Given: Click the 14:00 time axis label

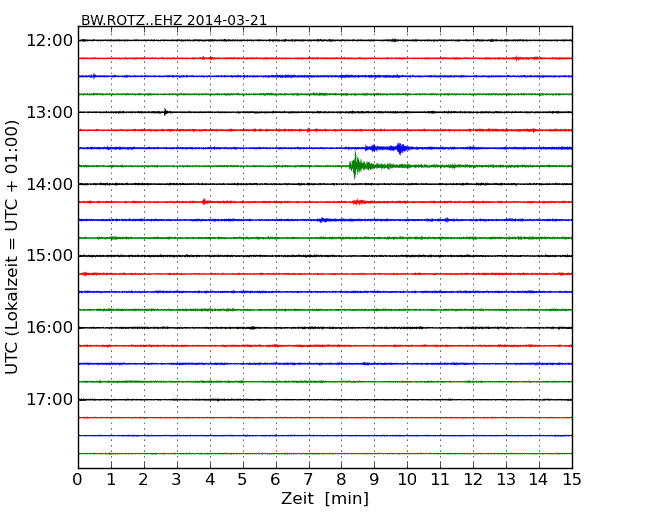Looking at the screenshot, I should (x=49, y=184).
